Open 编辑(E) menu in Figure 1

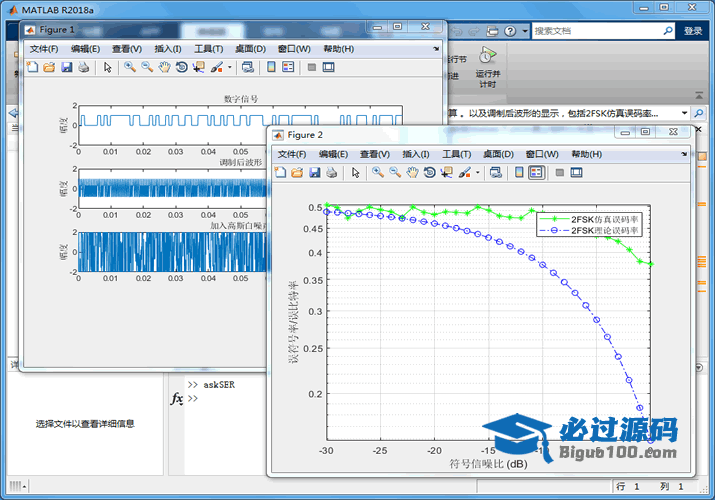click(x=86, y=49)
